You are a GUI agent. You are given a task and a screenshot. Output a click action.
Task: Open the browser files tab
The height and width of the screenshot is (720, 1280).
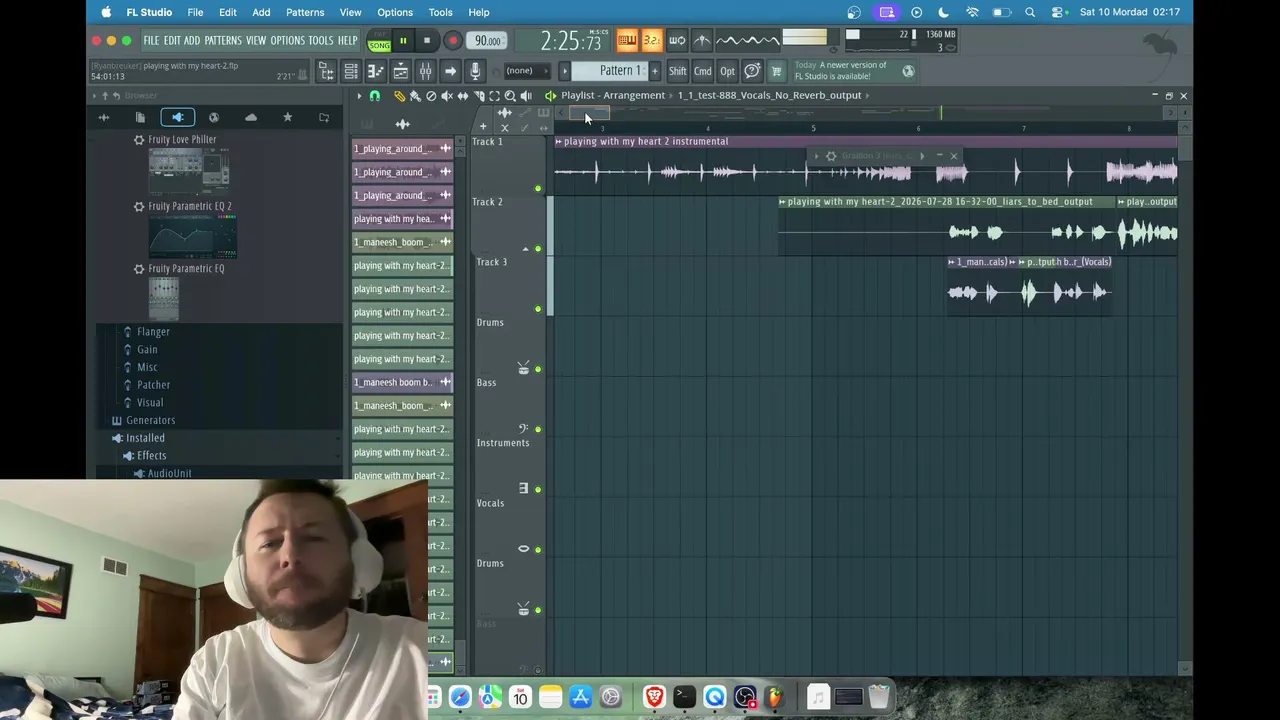[x=140, y=118]
